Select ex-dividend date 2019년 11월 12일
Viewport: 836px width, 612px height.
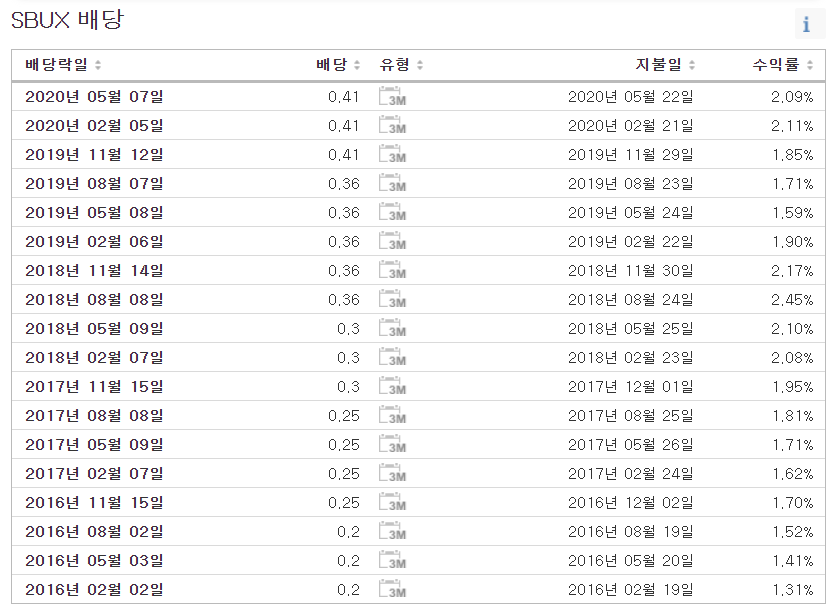[x=94, y=154]
